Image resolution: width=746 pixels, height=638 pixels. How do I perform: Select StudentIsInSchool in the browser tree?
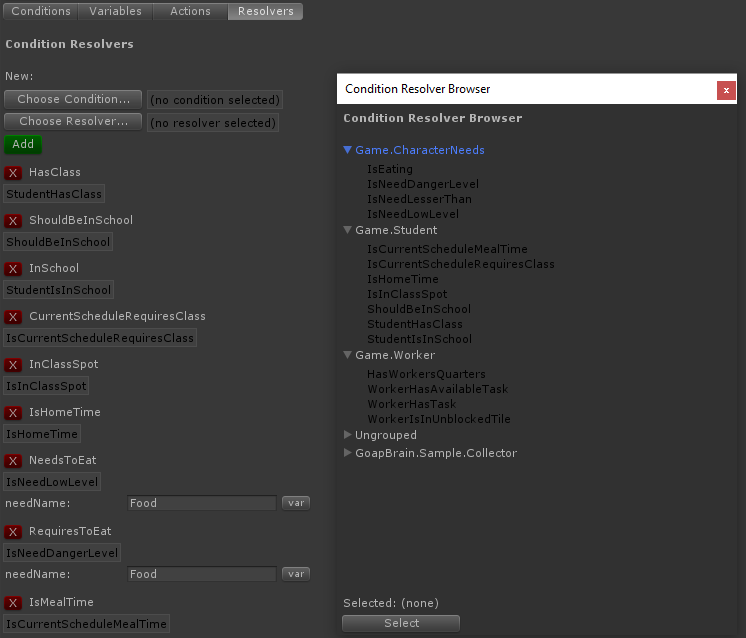point(419,339)
